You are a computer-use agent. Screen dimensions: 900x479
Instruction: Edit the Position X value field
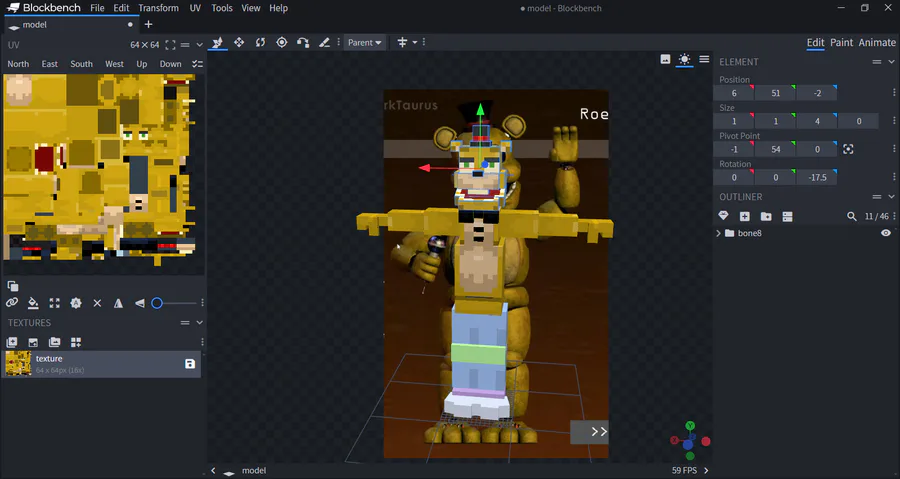click(734, 93)
